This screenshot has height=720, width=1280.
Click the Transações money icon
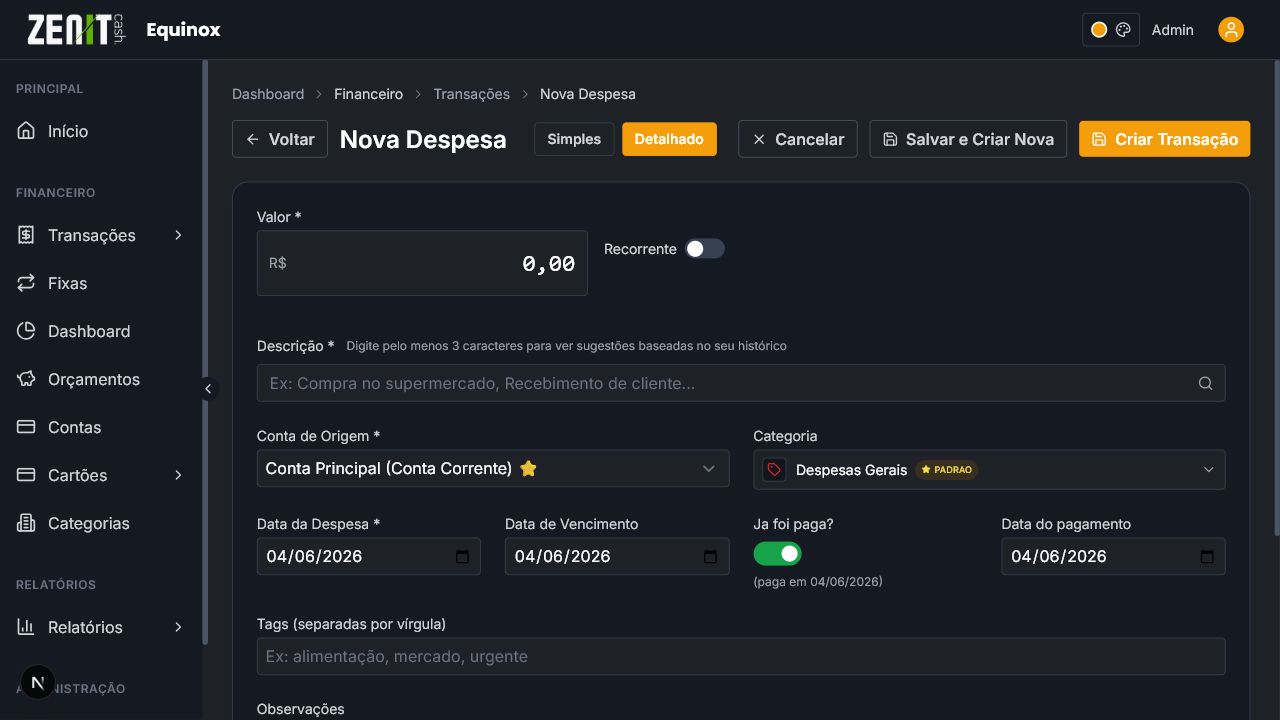pos(26,235)
